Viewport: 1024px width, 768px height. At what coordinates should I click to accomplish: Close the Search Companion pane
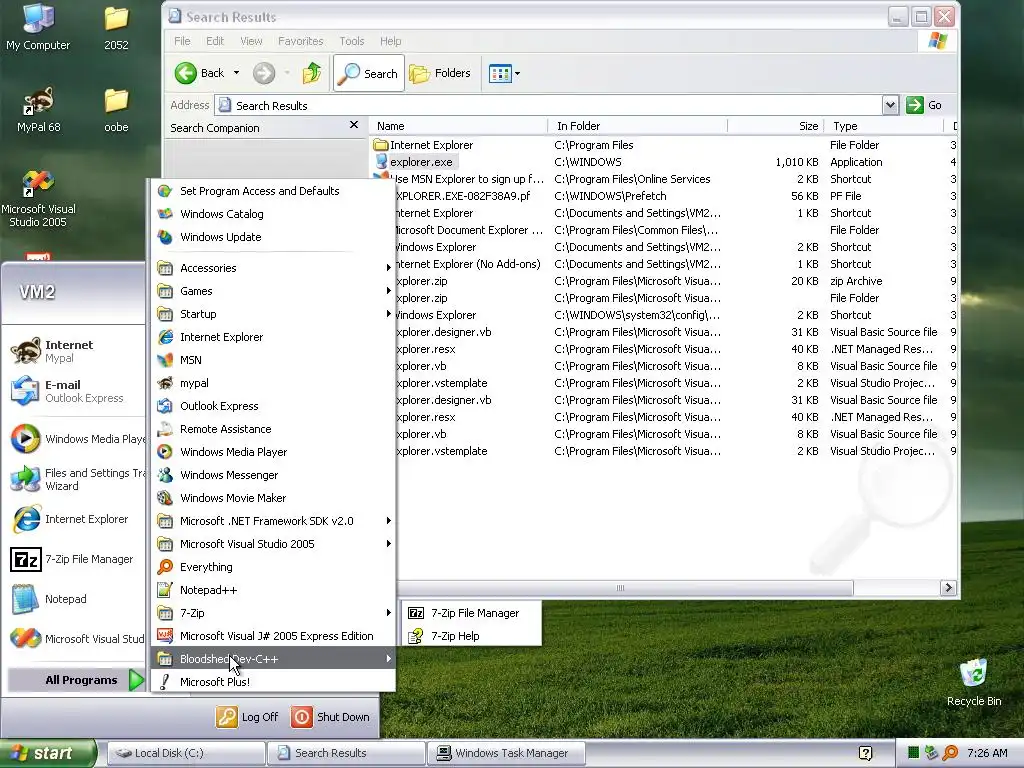[354, 125]
